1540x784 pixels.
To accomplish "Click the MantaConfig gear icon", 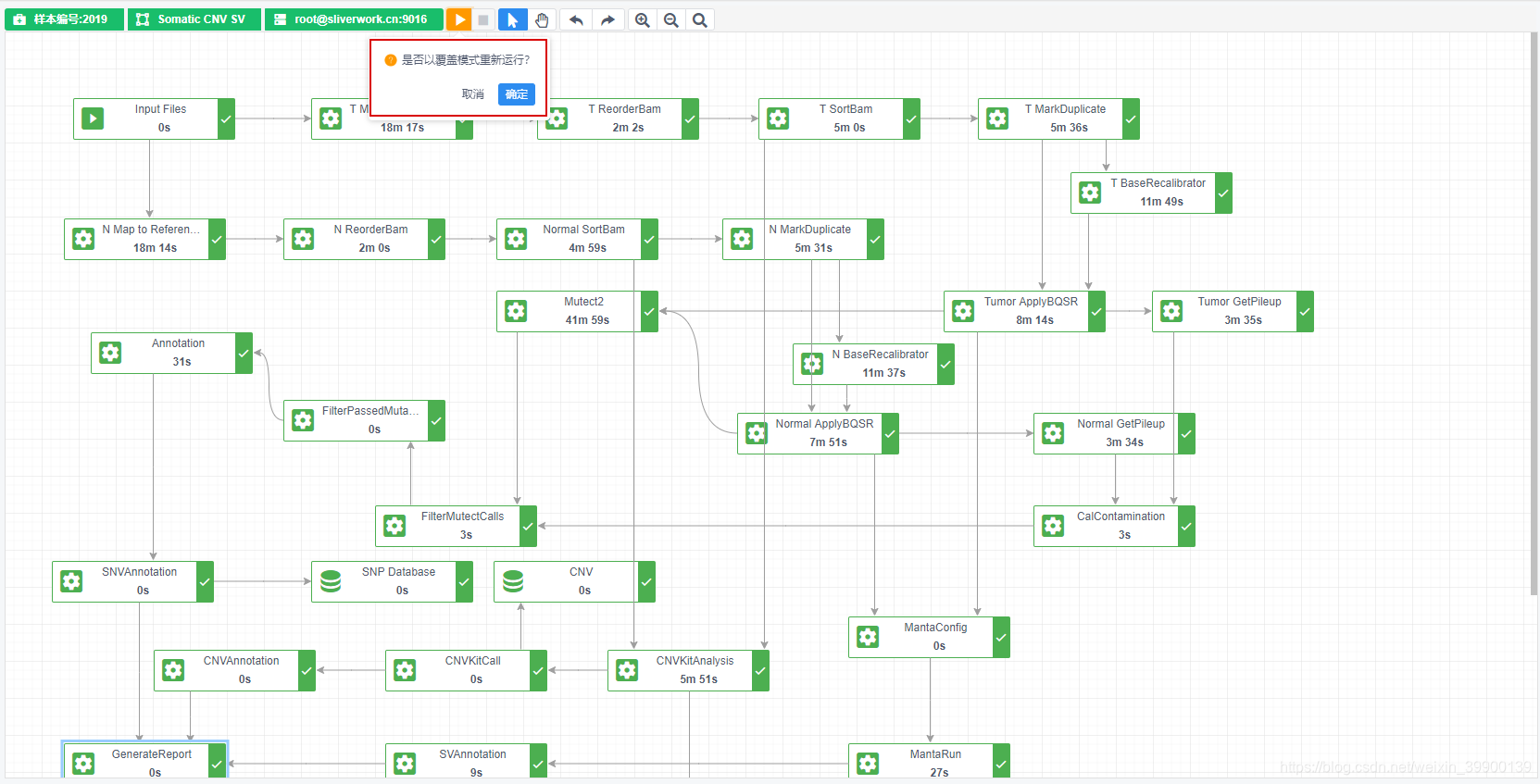I will coord(868,637).
